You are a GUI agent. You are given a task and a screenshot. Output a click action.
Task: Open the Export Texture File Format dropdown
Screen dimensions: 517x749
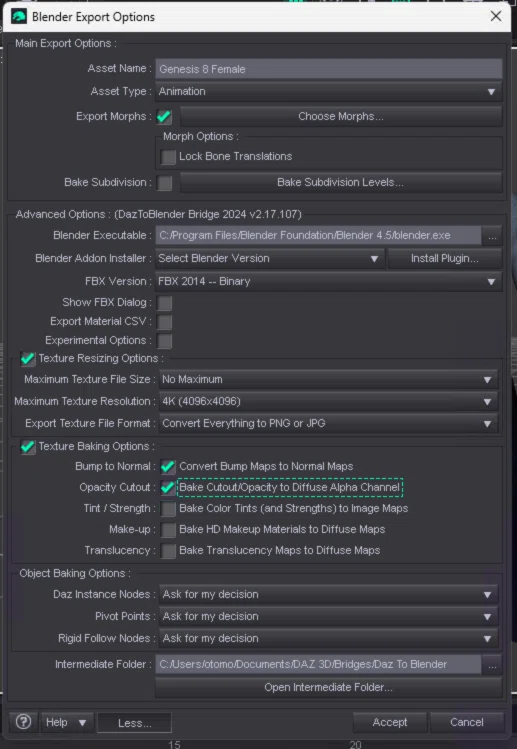[328, 424]
